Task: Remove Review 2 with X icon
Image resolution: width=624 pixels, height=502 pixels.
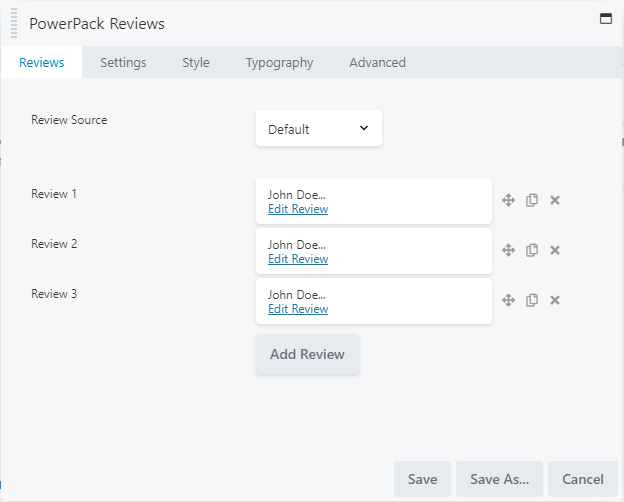Action: coord(555,250)
